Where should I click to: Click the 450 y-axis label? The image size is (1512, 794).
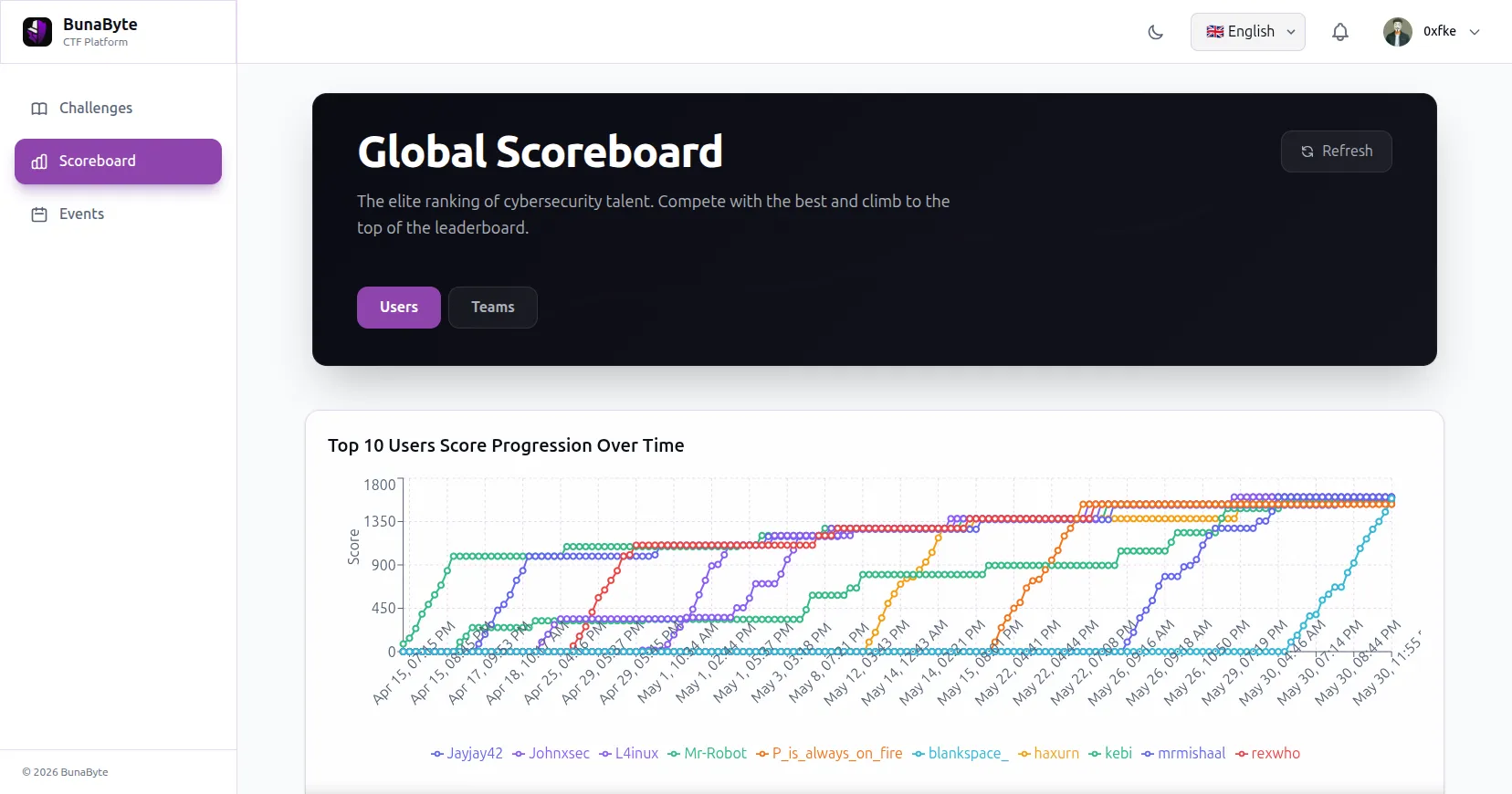[383, 608]
